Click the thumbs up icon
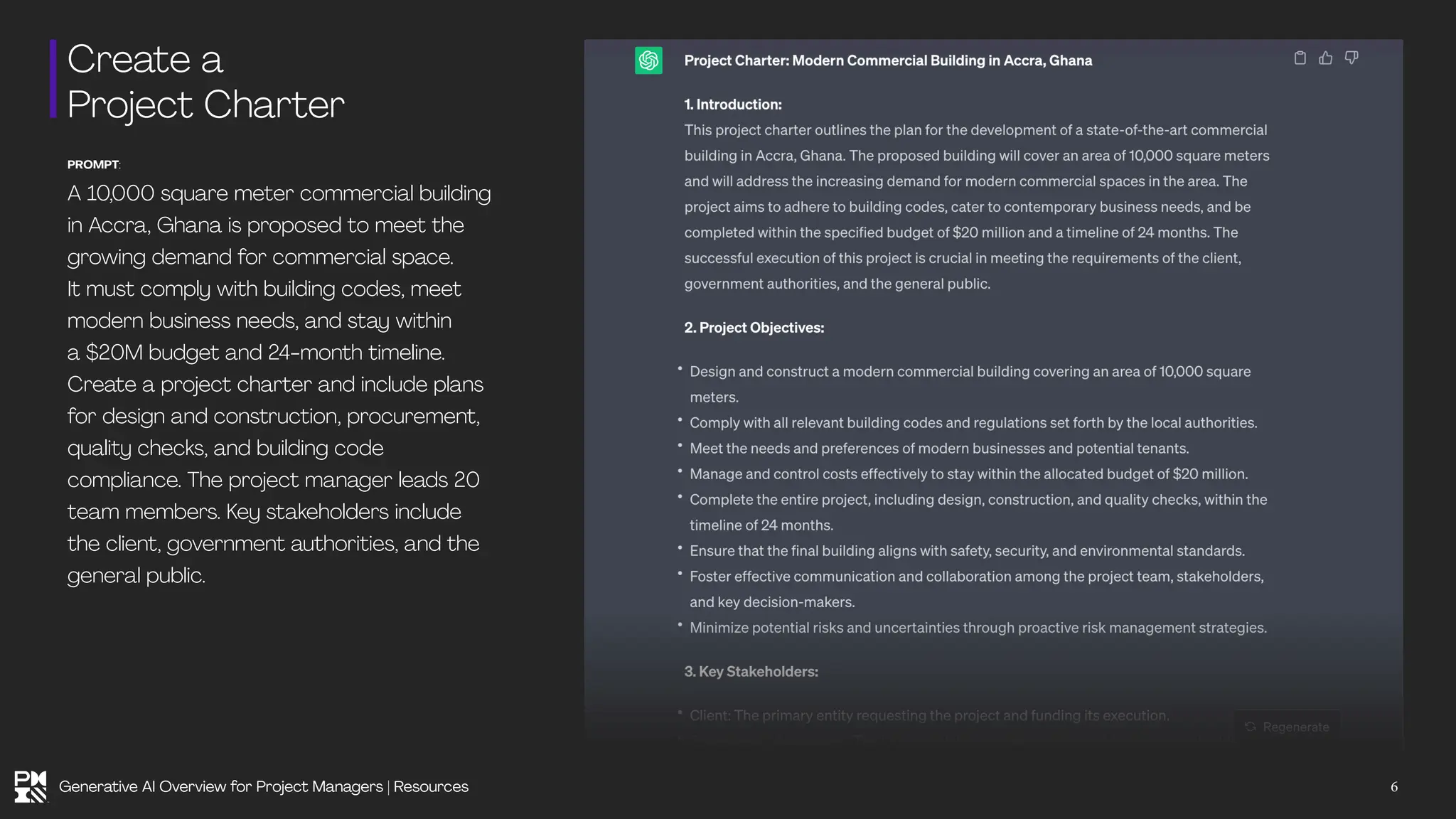Screen dimensions: 1456x819 click(1325, 58)
